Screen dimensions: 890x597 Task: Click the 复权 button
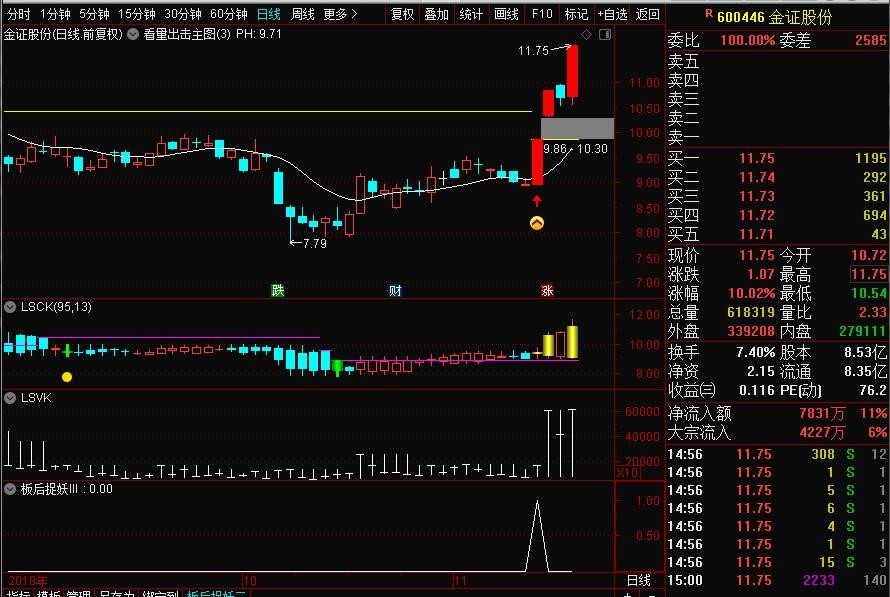point(402,14)
